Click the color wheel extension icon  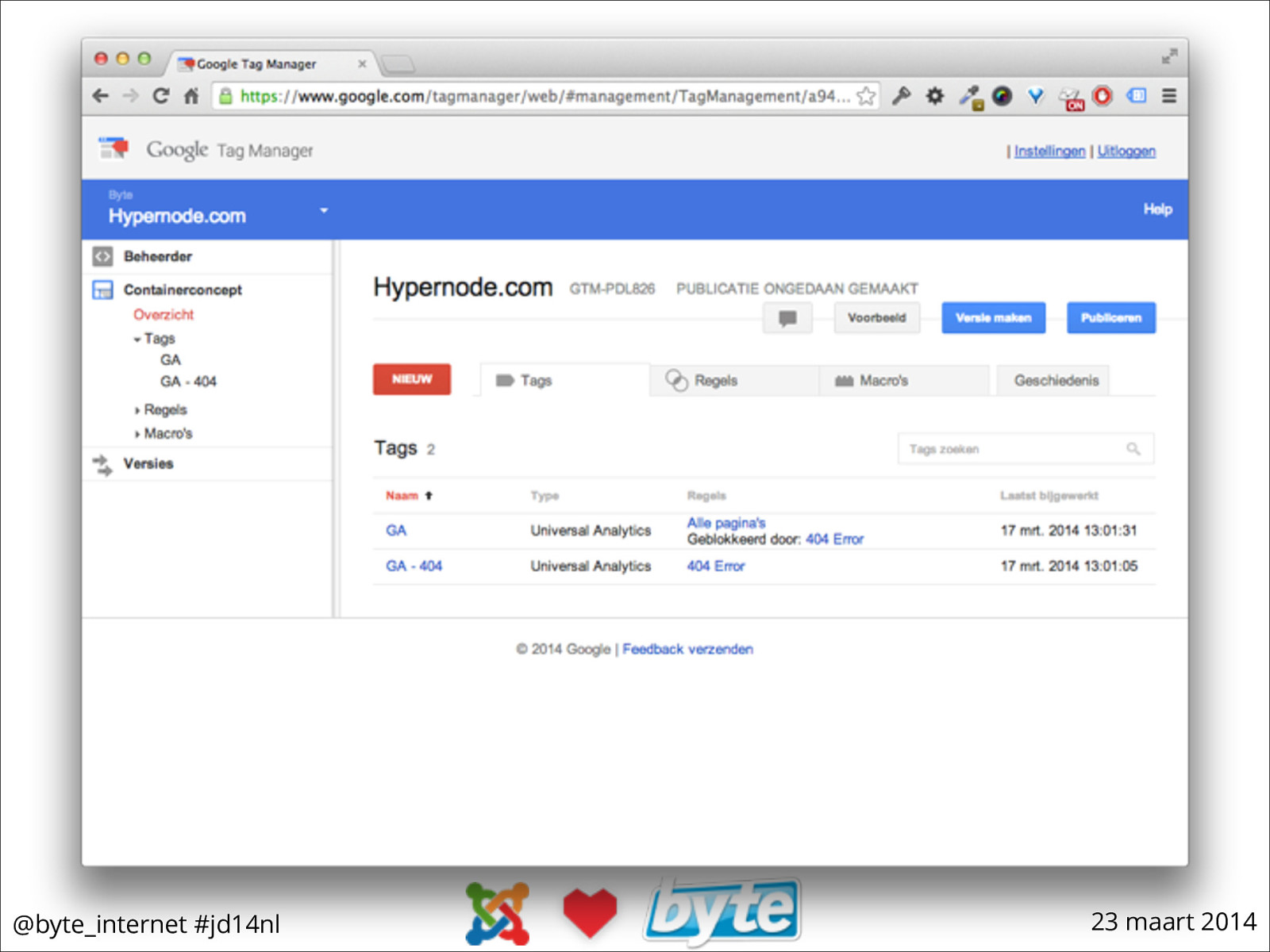1003,96
